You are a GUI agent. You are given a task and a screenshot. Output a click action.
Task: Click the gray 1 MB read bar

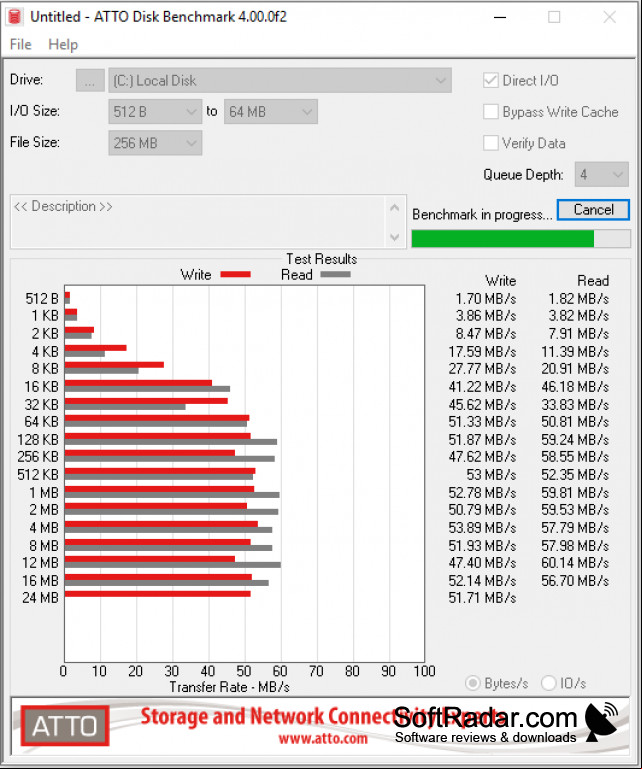click(x=172, y=495)
